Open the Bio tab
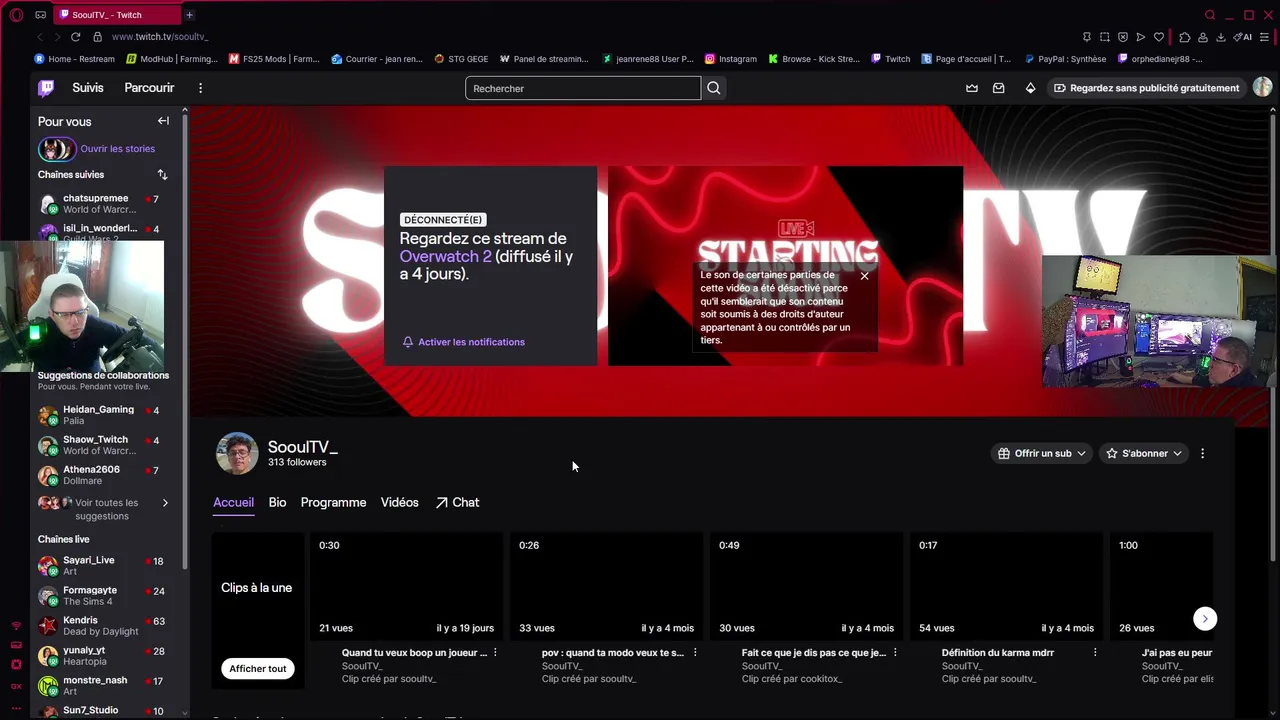 (277, 503)
